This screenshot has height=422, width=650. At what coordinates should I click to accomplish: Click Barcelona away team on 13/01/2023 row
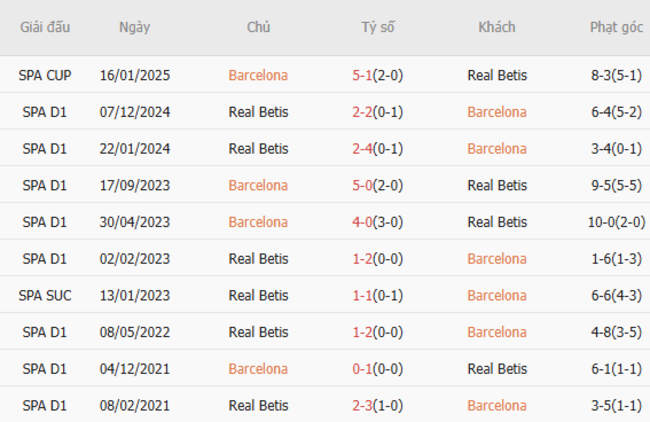click(x=497, y=296)
